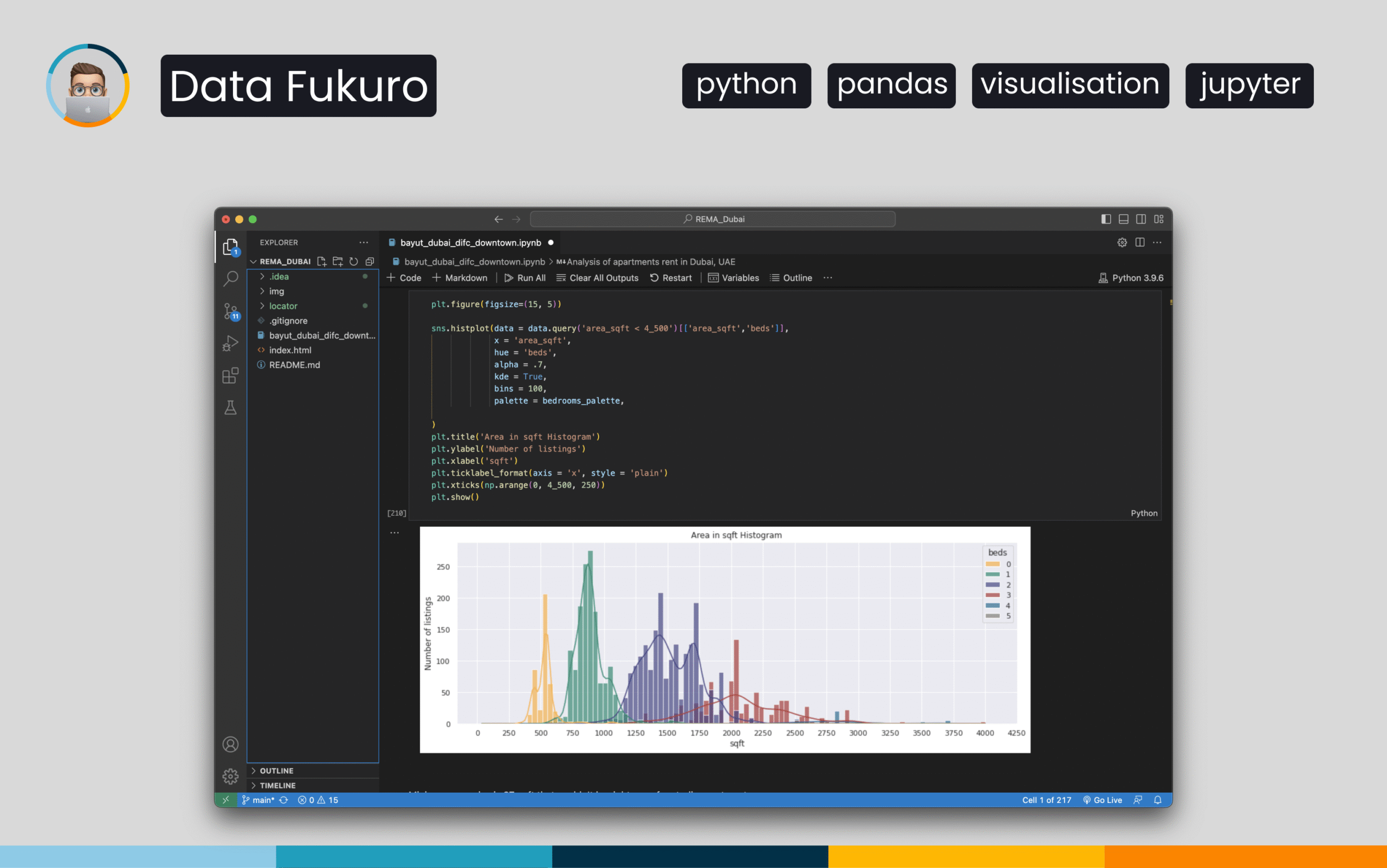Expand the locator folder
This screenshot has height=868, width=1387.
[x=283, y=306]
